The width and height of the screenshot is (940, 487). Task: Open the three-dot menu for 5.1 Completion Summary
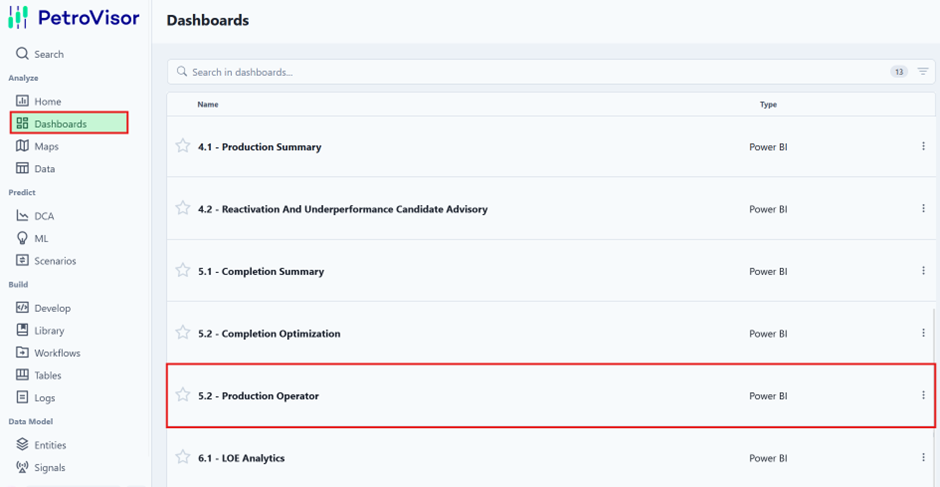pyautogui.click(x=923, y=270)
